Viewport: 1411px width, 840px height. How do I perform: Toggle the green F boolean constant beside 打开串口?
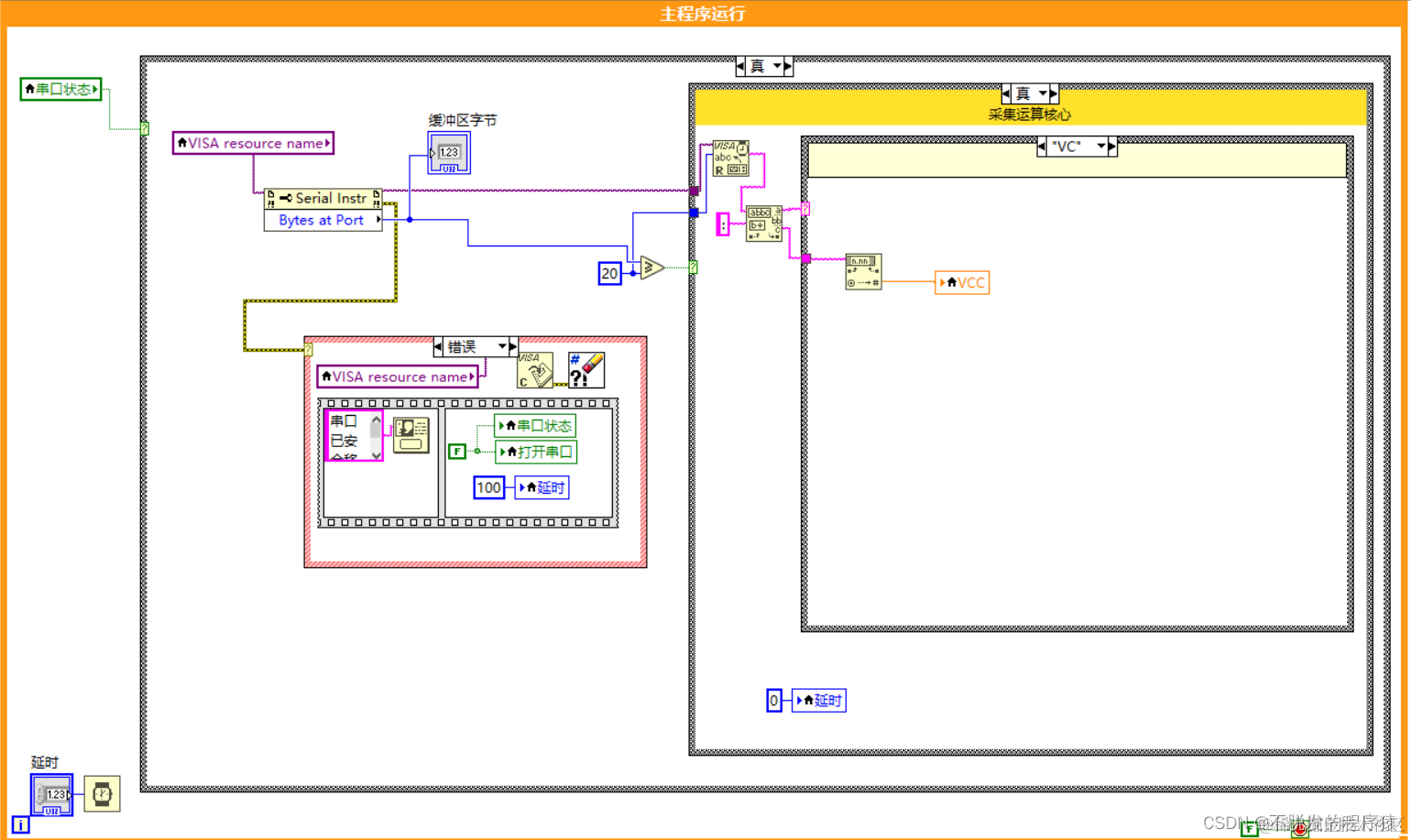click(457, 451)
